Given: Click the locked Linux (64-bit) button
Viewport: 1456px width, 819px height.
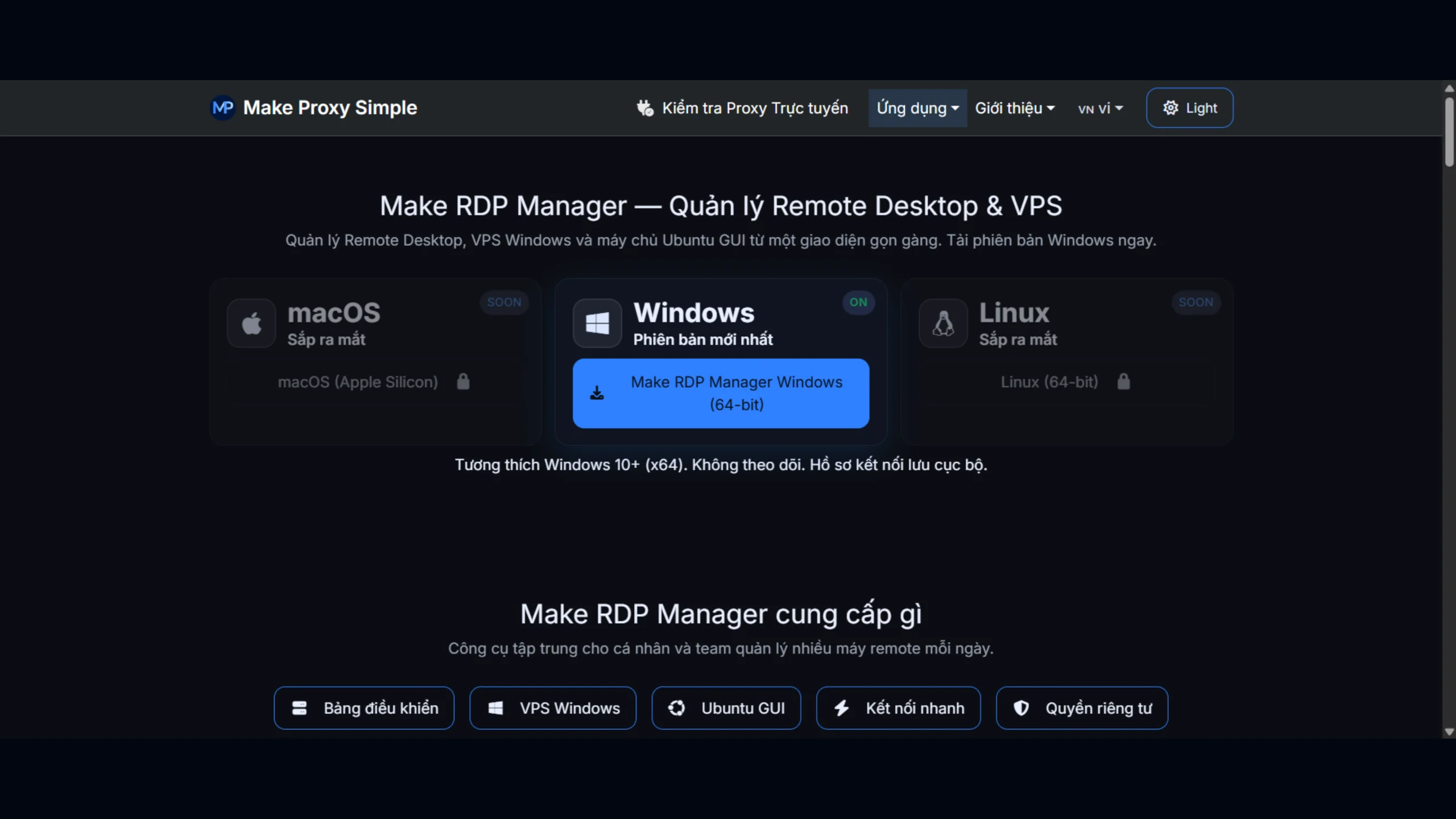Looking at the screenshot, I should click(x=1066, y=382).
